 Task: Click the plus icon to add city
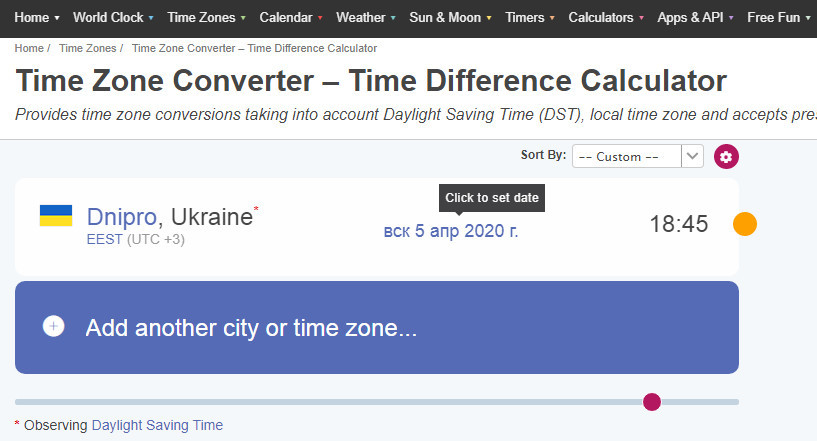[x=54, y=326]
